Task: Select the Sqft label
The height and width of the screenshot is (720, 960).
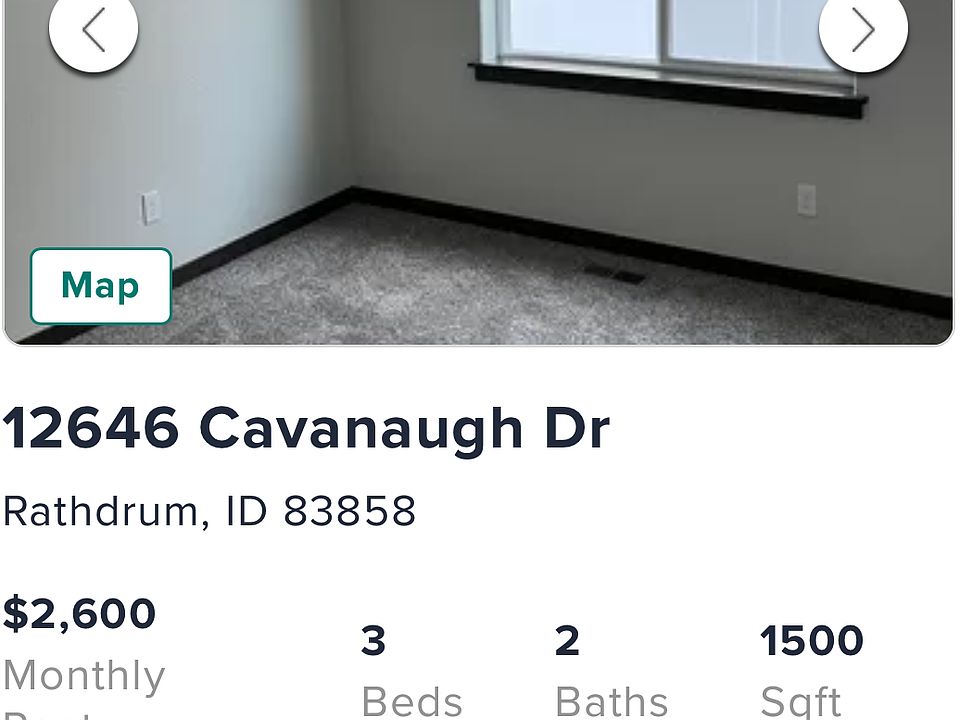Action: coord(801,702)
